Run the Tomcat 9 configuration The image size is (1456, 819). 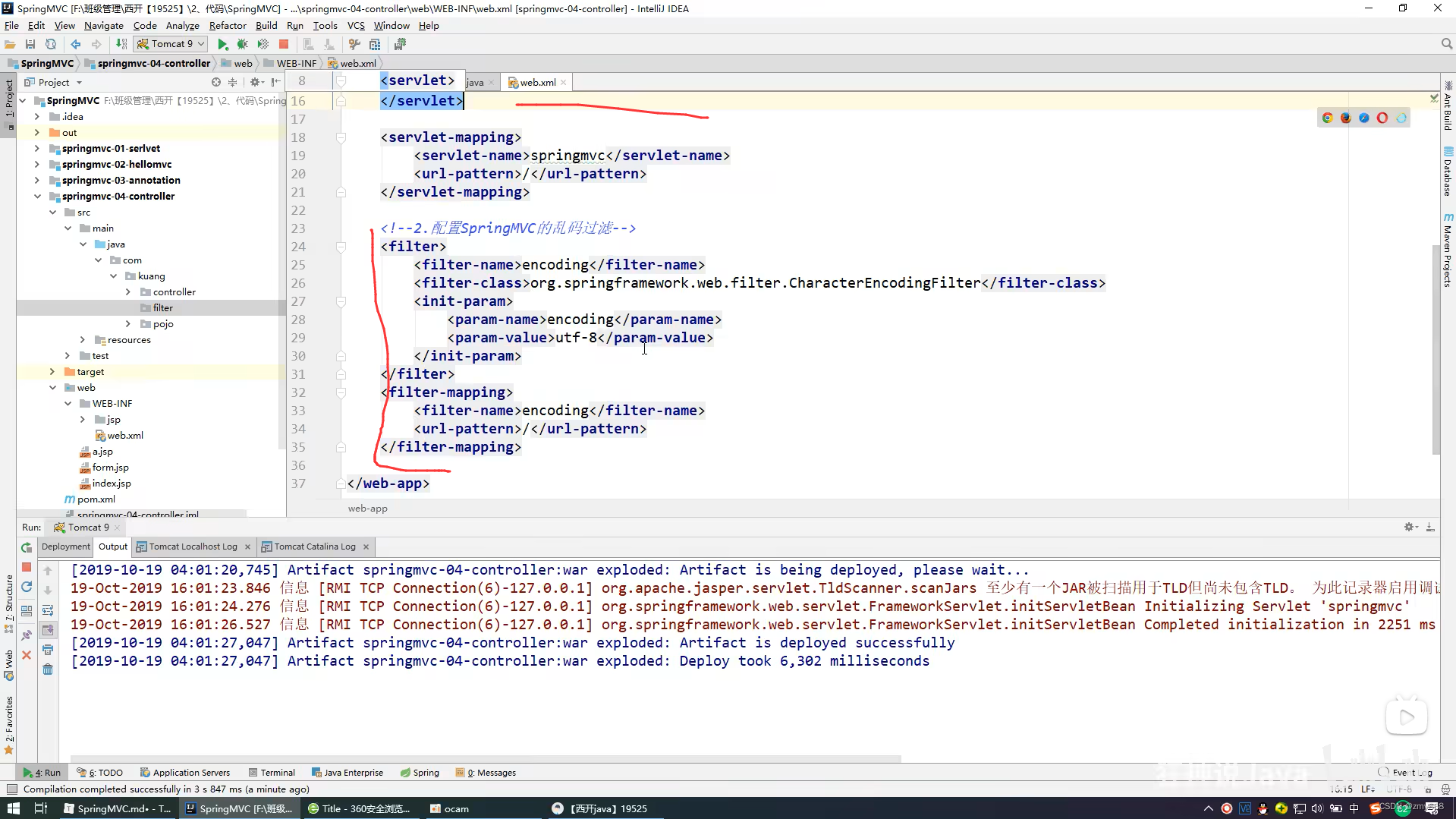[x=223, y=44]
